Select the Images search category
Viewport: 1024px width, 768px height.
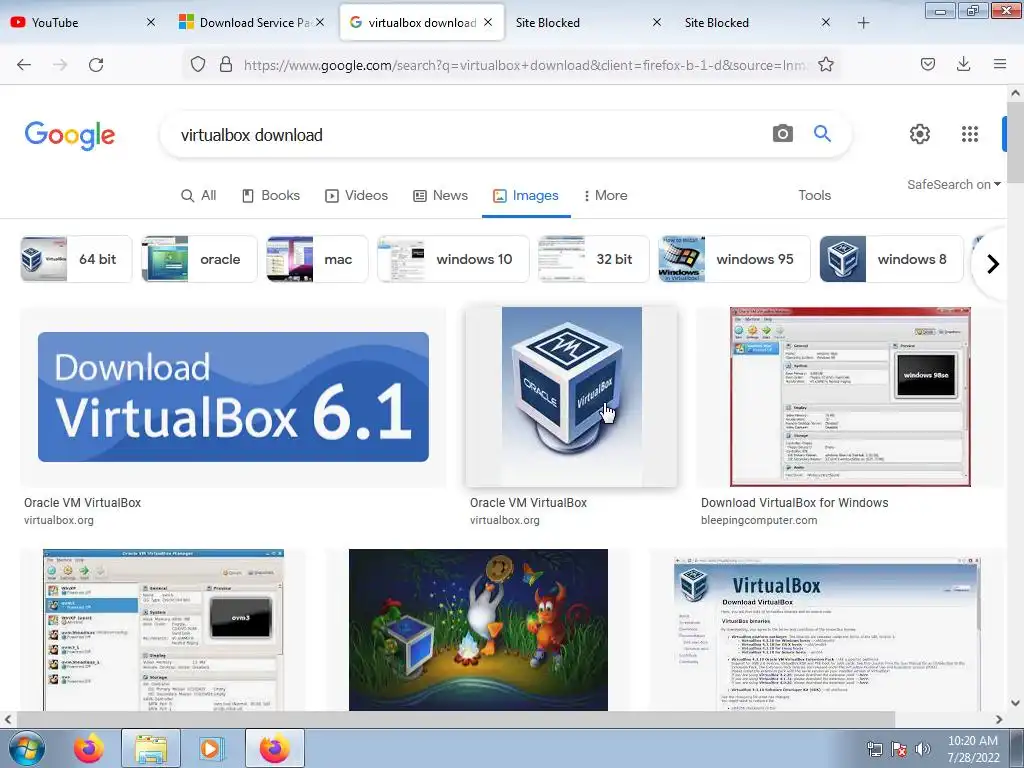pos(526,195)
